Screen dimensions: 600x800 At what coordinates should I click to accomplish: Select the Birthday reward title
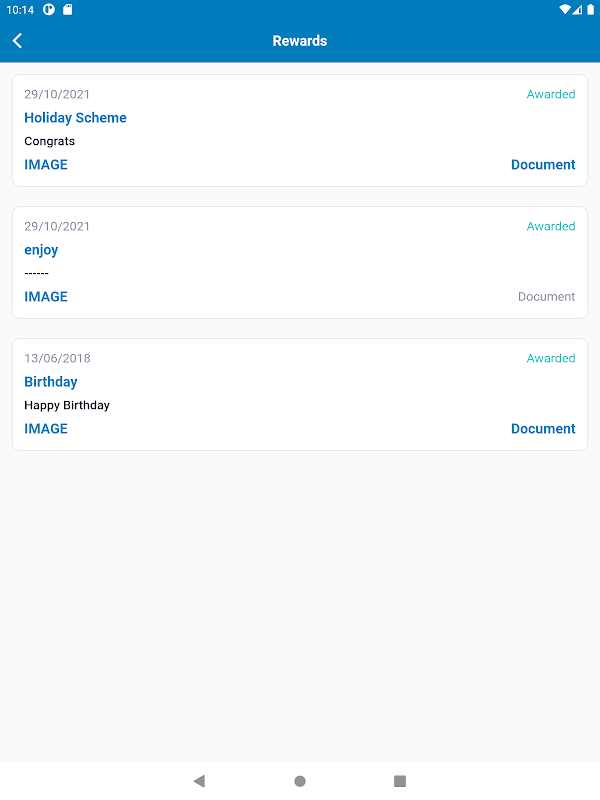[x=51, y=382]
